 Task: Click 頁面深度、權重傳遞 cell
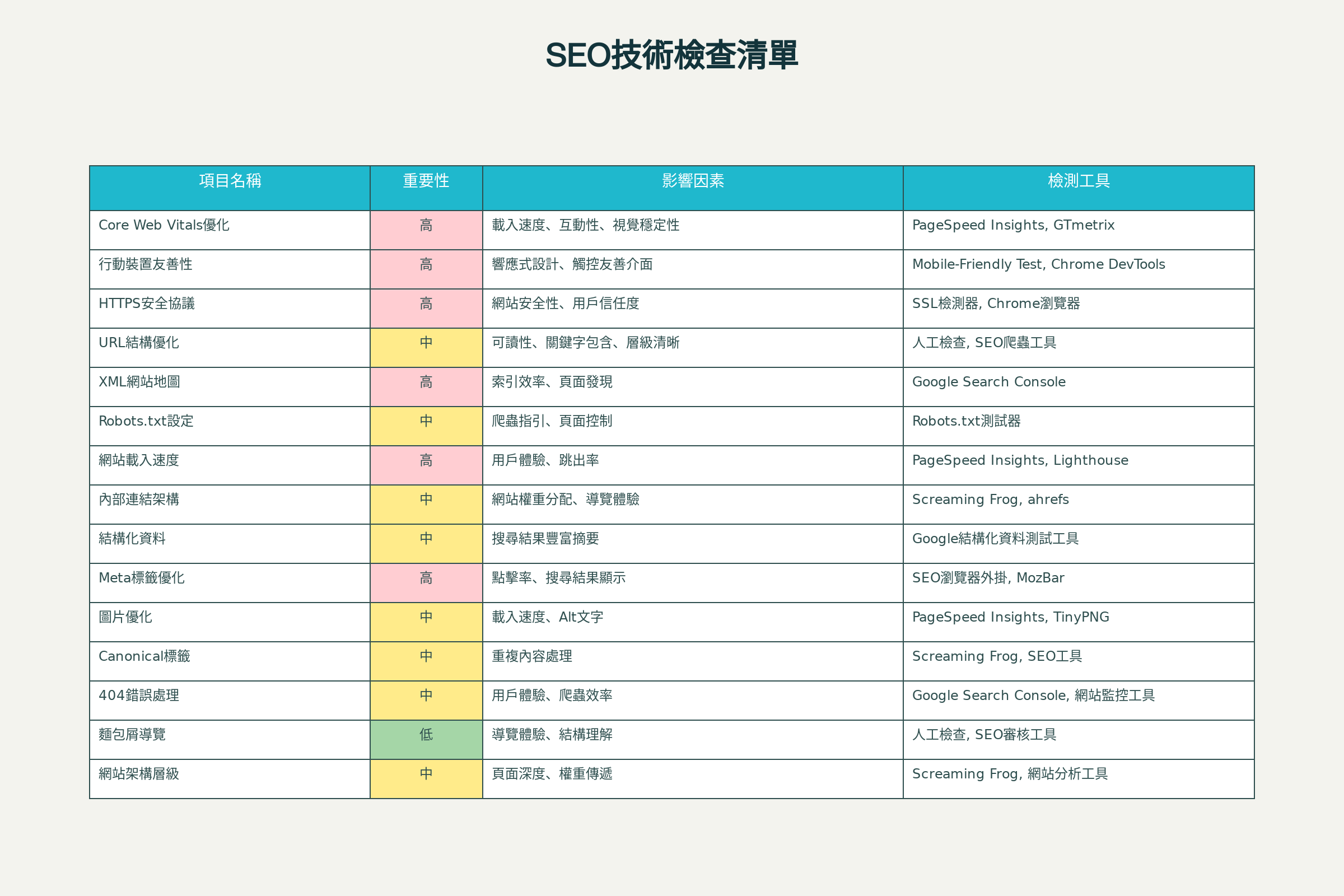coord(693,779)
